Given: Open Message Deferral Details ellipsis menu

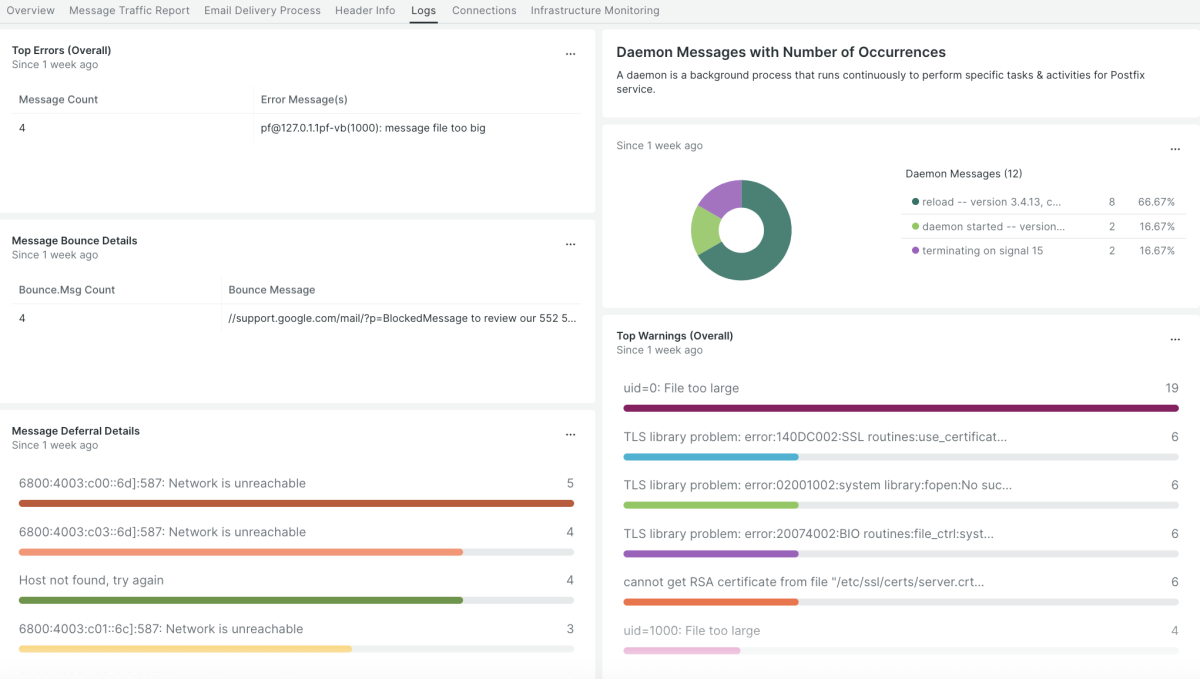Looking at the screenshot, I should pos(571,435).
